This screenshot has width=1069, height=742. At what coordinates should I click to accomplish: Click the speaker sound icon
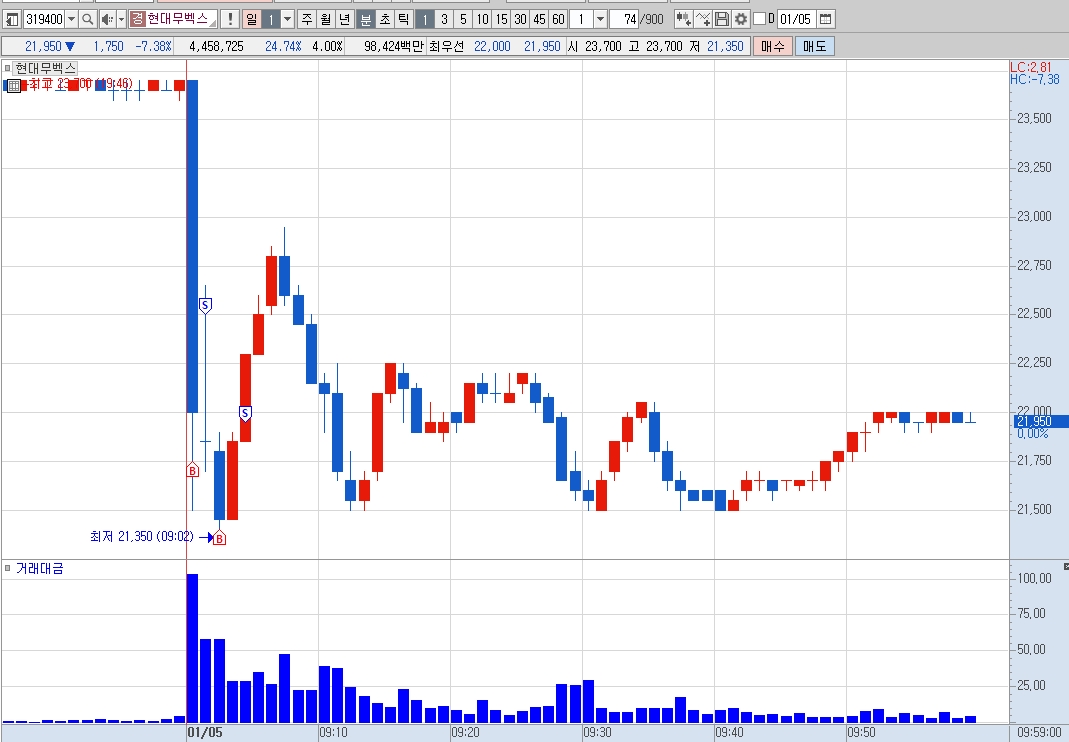107,19
